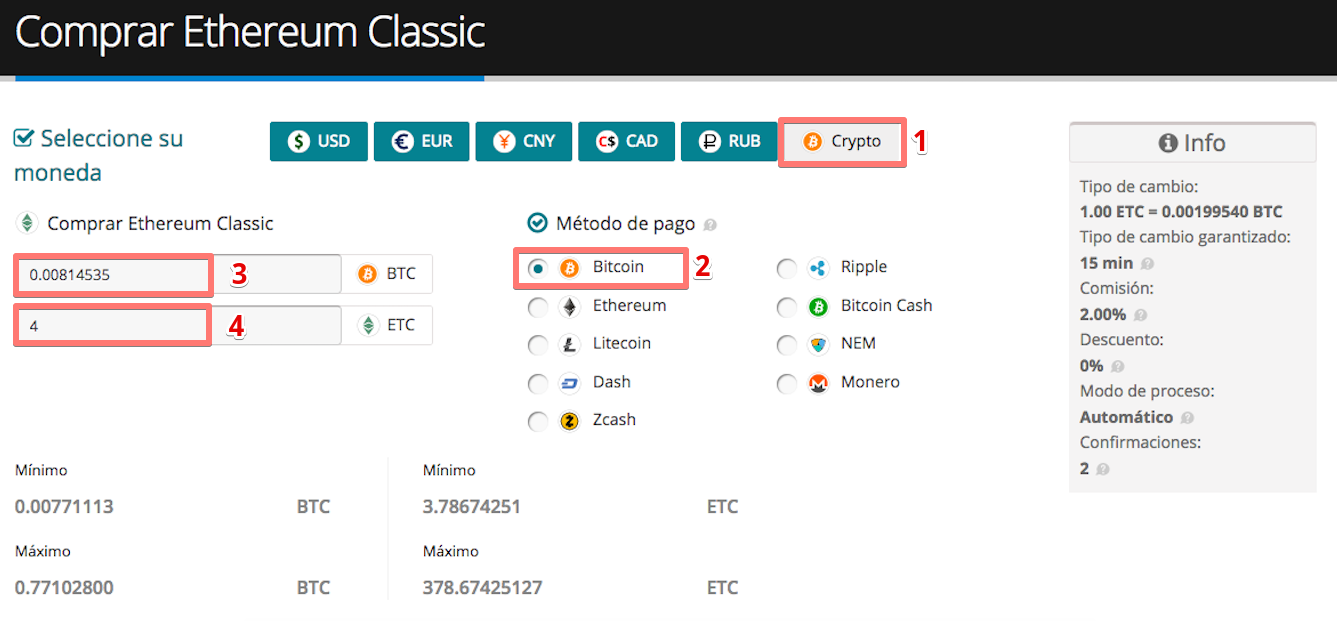Click the Ethereum Classic icon in the ETC unit box

[369, 325]
